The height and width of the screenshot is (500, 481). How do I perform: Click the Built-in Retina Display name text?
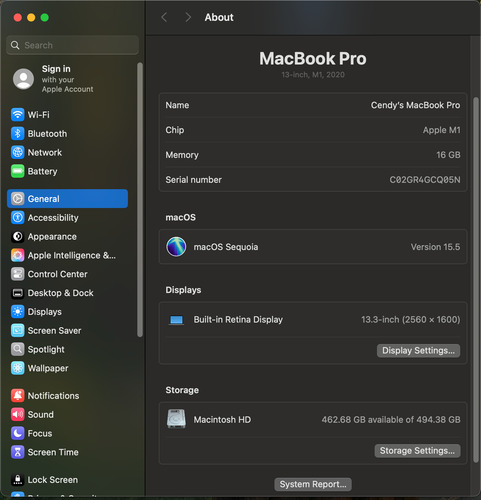point(238,320)
